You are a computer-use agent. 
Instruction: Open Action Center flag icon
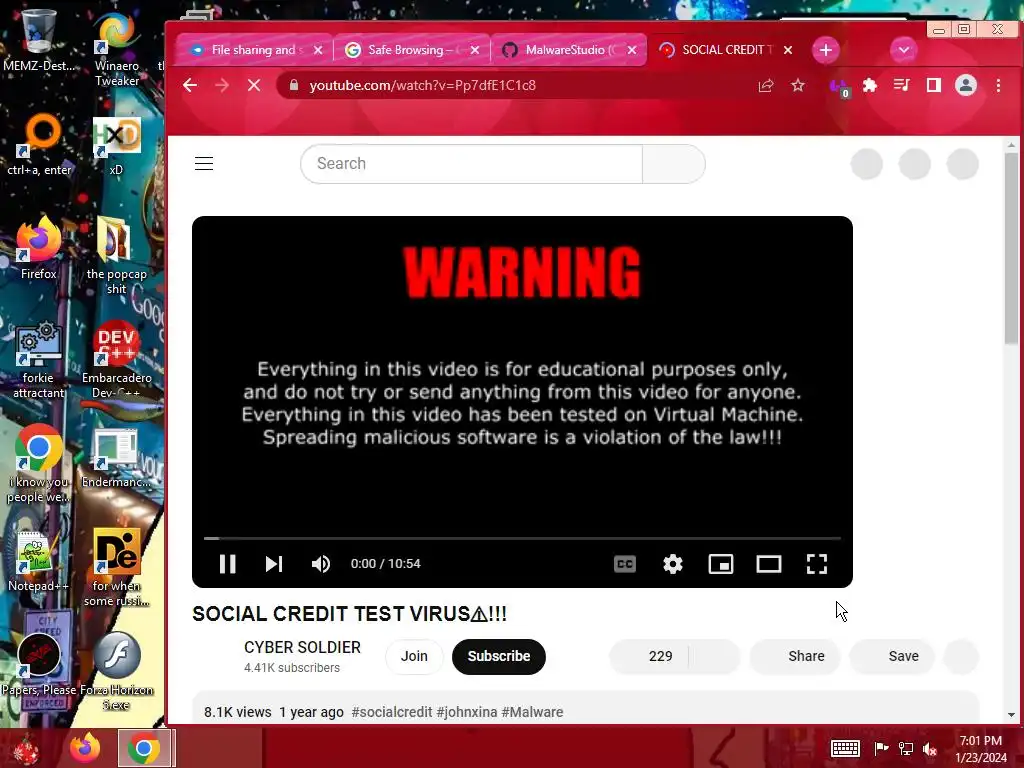[x=881, y=748]
